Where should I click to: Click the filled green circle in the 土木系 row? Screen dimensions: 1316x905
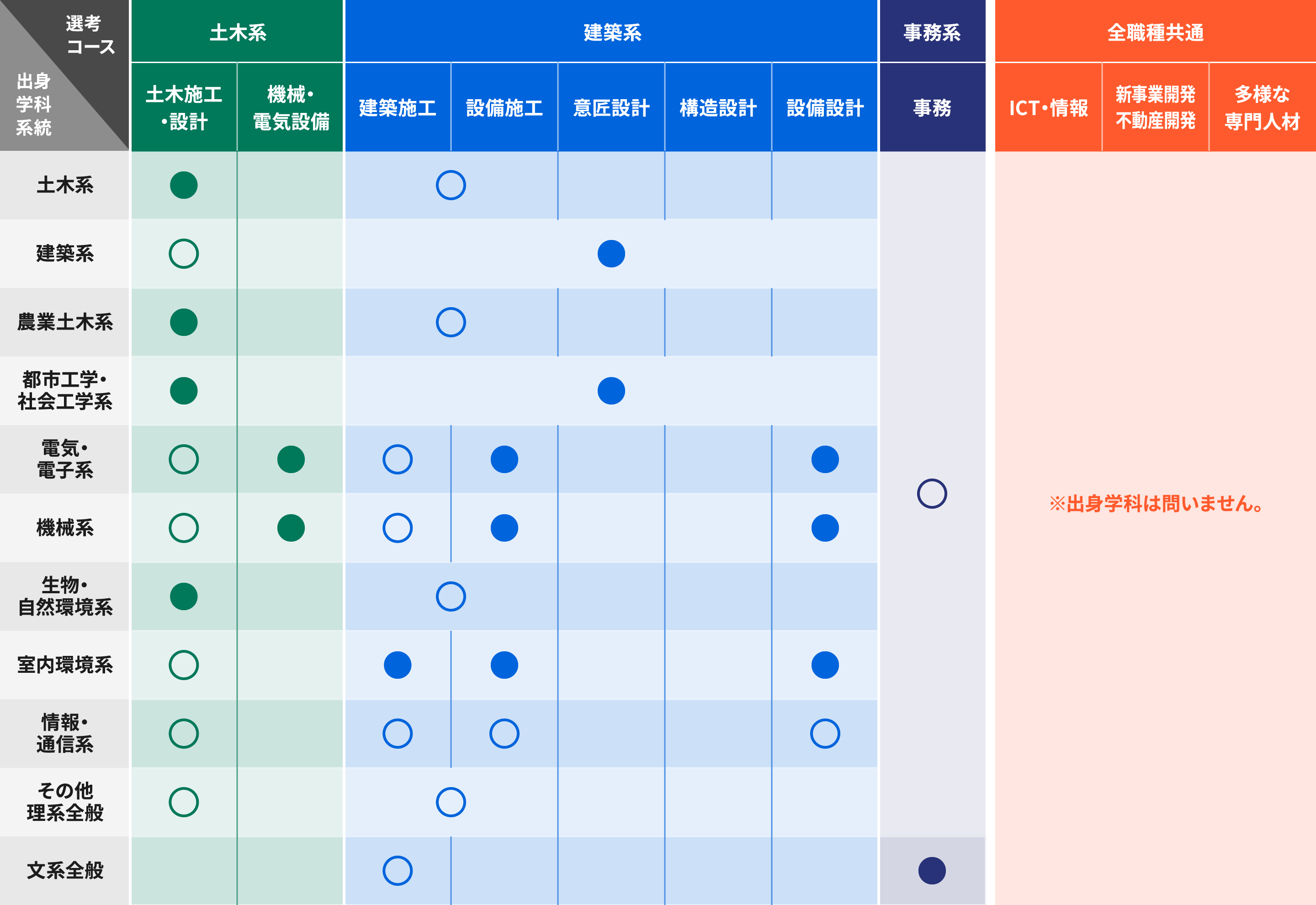click(x=184, y=186)
